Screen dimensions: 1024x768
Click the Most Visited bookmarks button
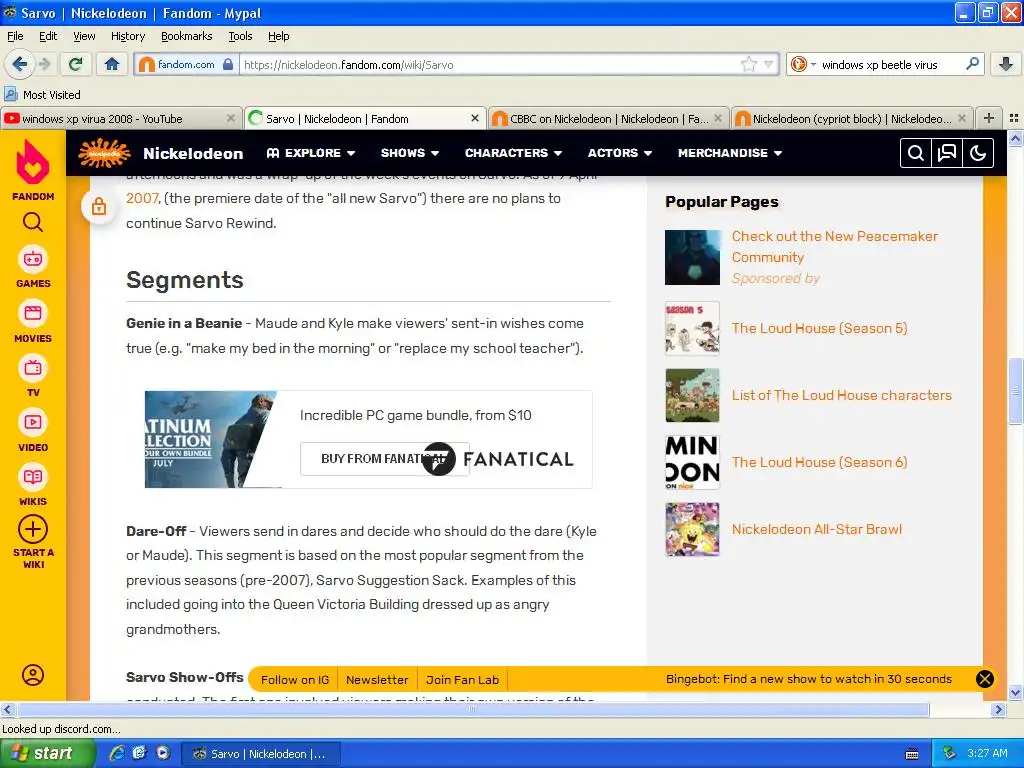[x=42, y=95]
